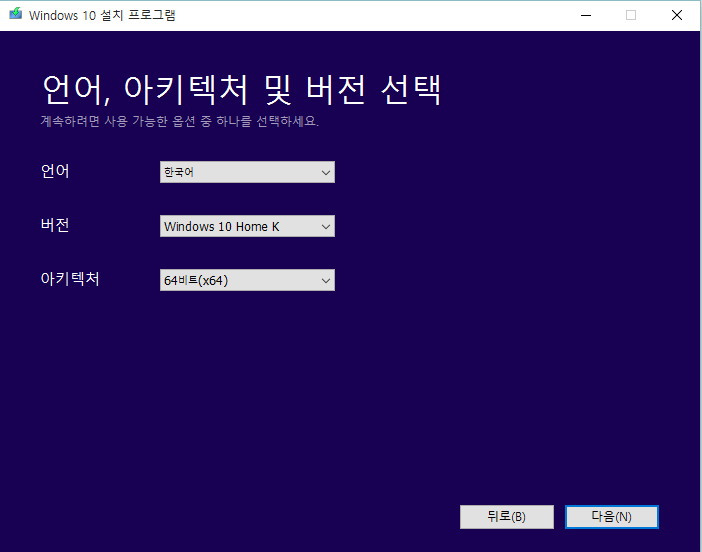702x552 pixels.
Task: Click the 다음(N) next button
Action: click(612, 517)
